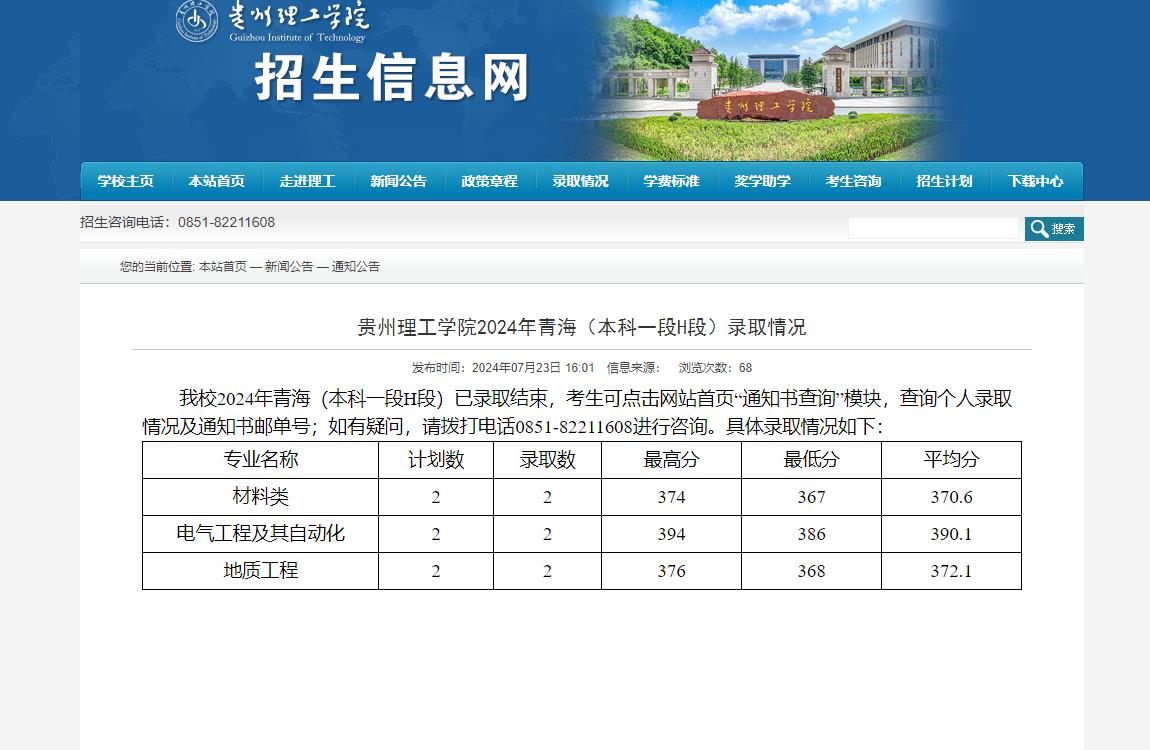Screen dimensions: 1150x750
Task: Select 新闻公告 in the navigation bar
Action: point(398,181)
